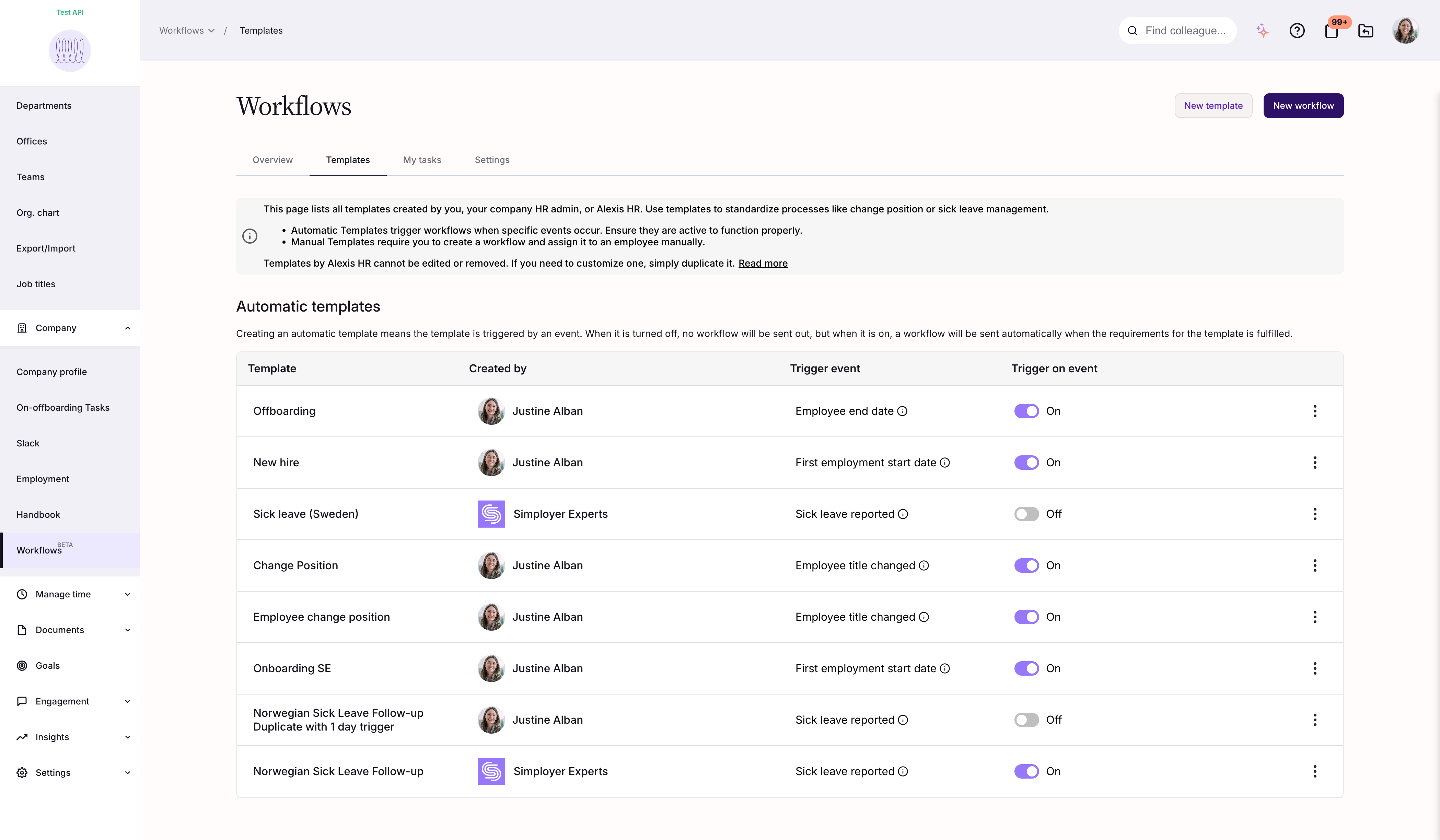Open notifications clipboard icon with 99+ badge

point(1332,30)
